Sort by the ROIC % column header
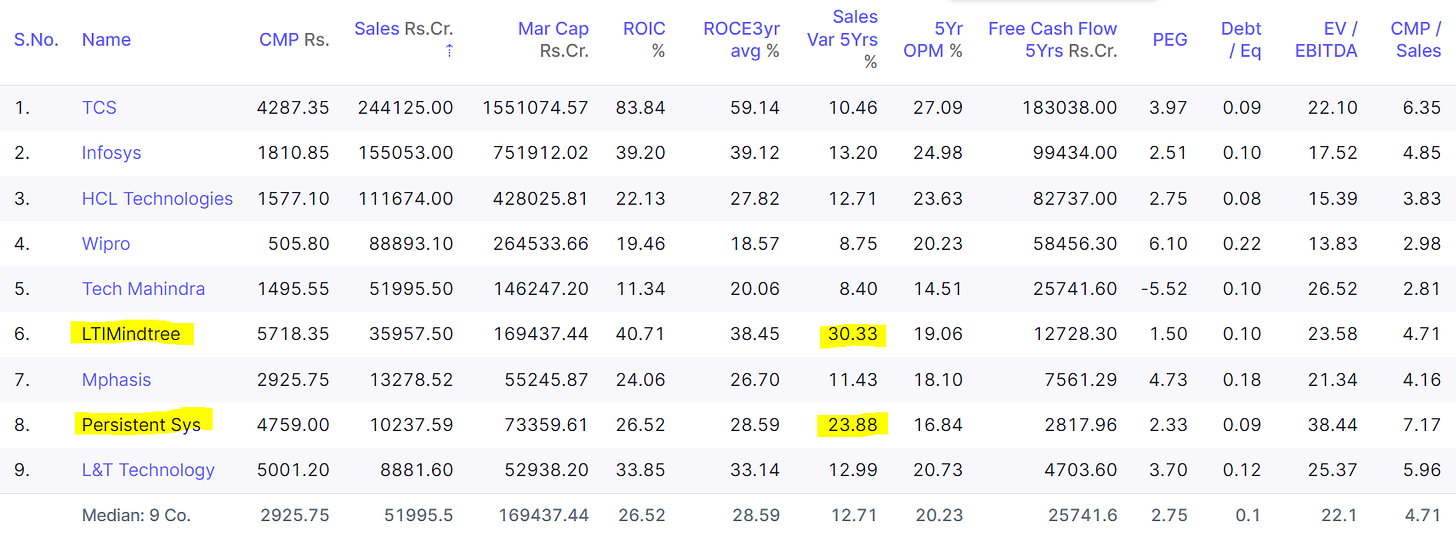Image resolution: width=1456 pixels, height=544 pixels. coord(643,40)
